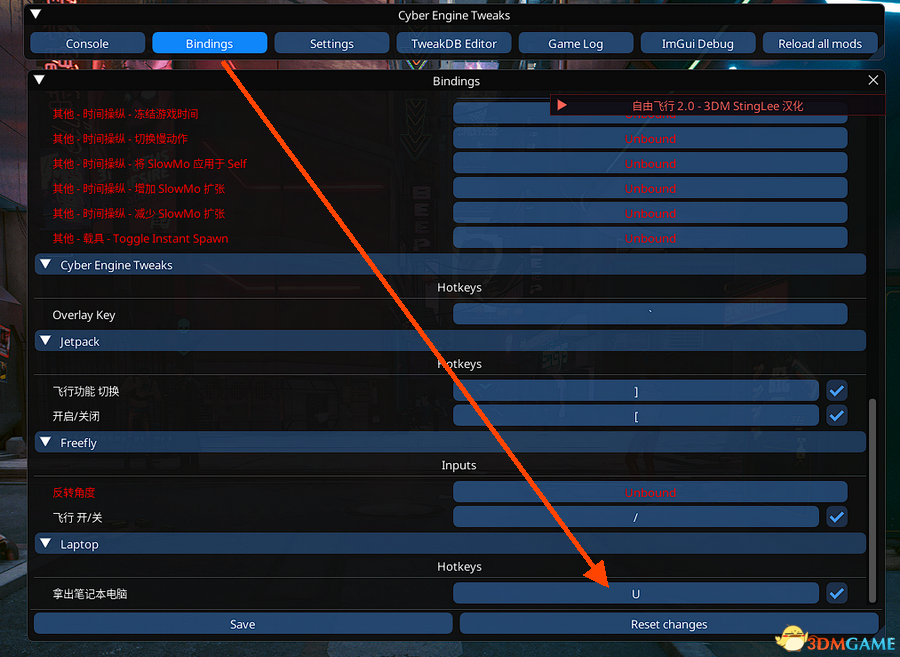Click the Bindings window vertical scrollbar
This screenshot has width=900, height=657.
(872, 500)
